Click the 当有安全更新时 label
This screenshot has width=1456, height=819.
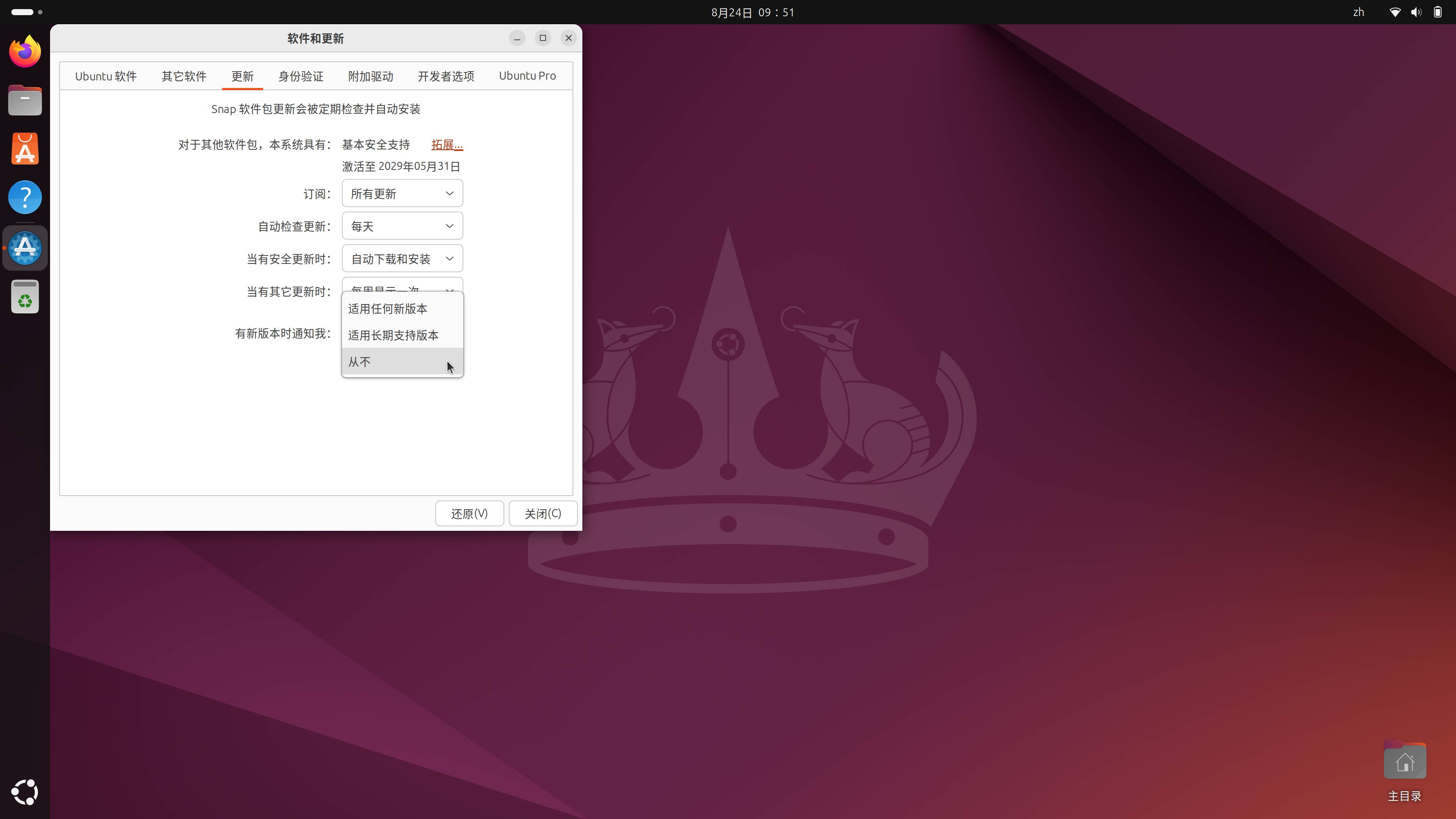(289, 259)
